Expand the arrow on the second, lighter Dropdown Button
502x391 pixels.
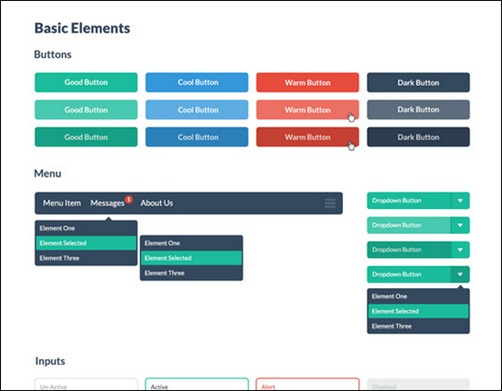460,225
